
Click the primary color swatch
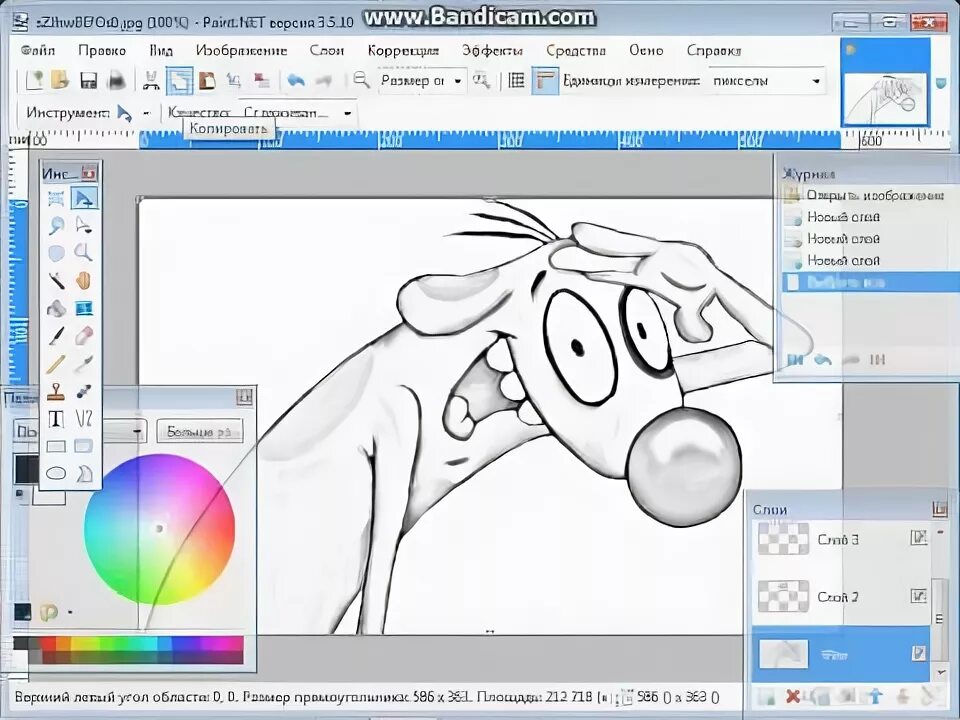(x=27, y=470)
